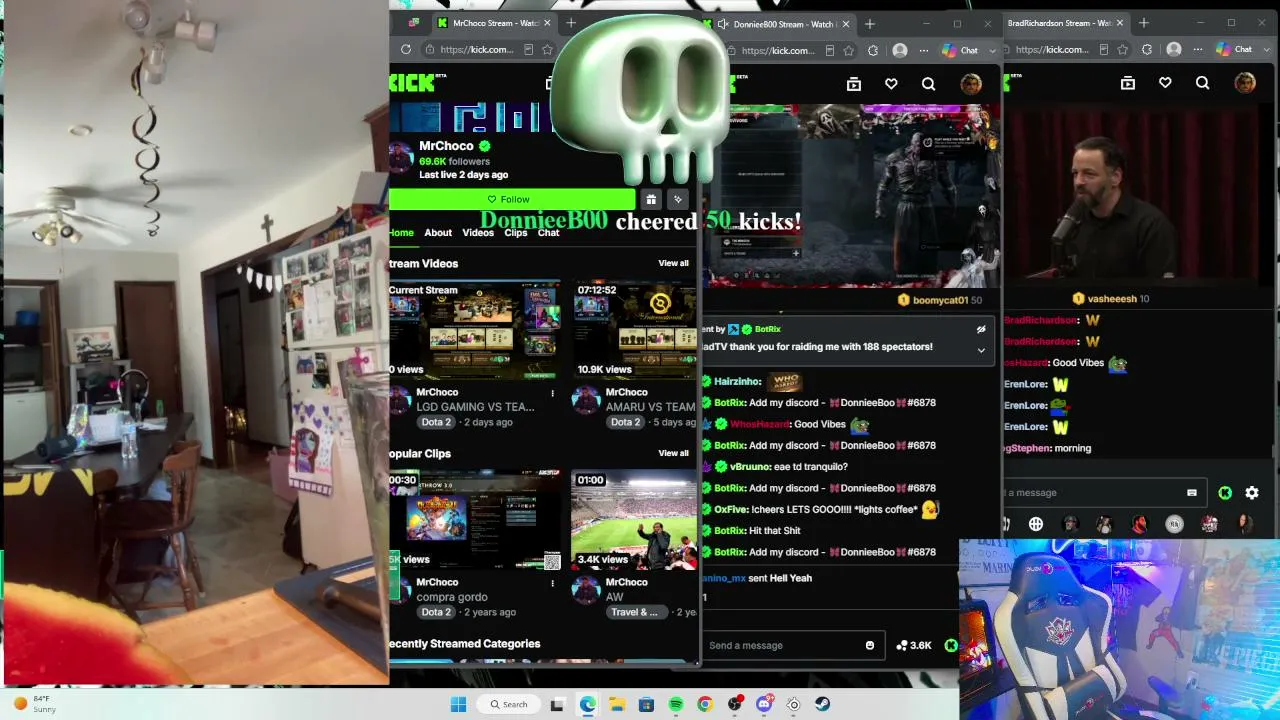Click View all for Popular Clips
Screen dimensions: 1280x720
click(x=673, y=453)
